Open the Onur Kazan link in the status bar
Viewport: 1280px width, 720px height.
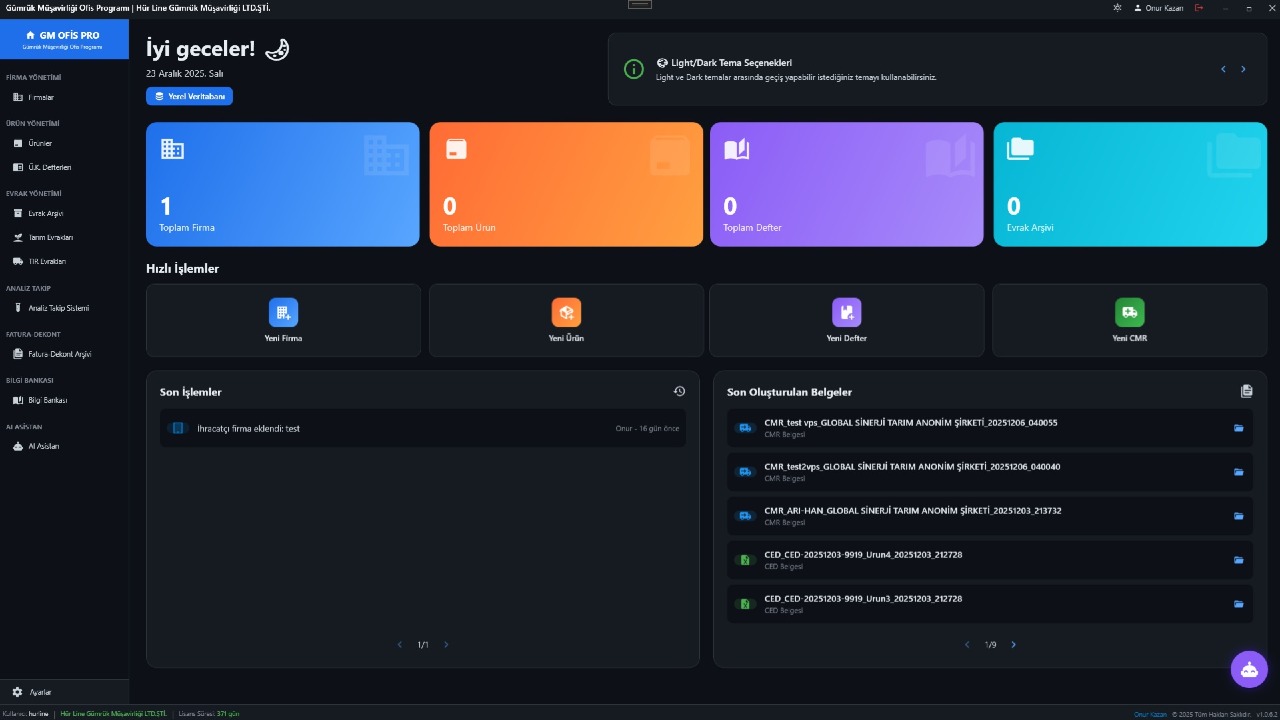coord(1149,714)
